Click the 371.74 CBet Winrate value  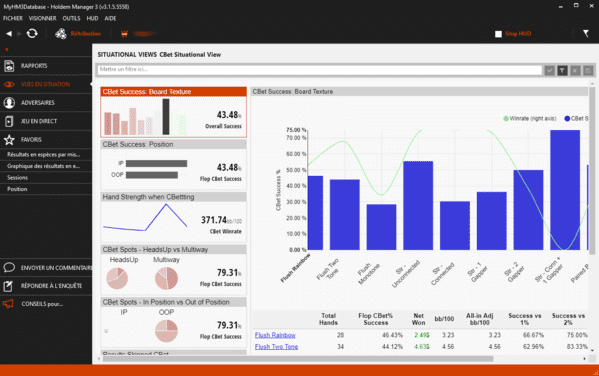[214, 220]
